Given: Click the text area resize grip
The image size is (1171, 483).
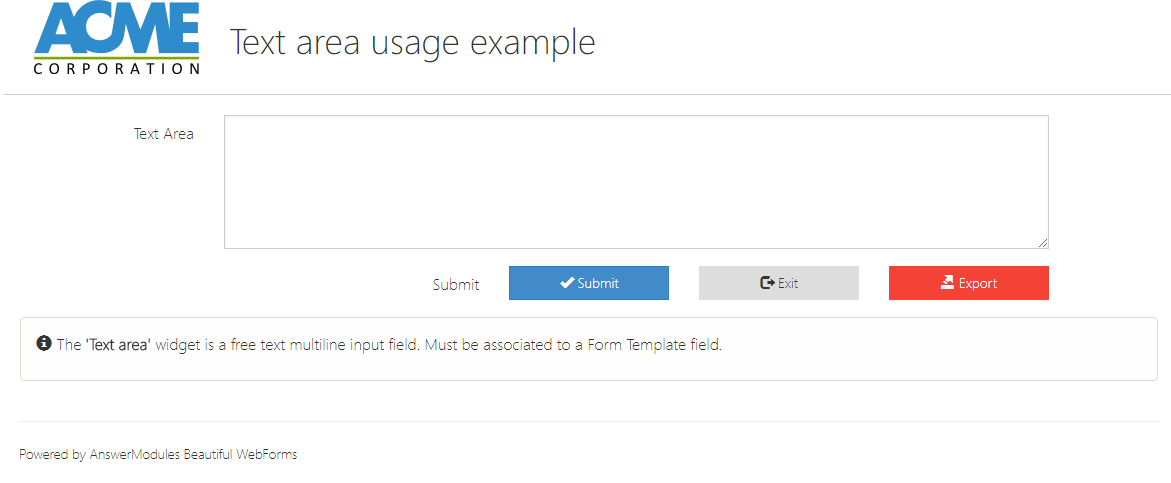Looking at the screenshot, I should (1043, 243).
